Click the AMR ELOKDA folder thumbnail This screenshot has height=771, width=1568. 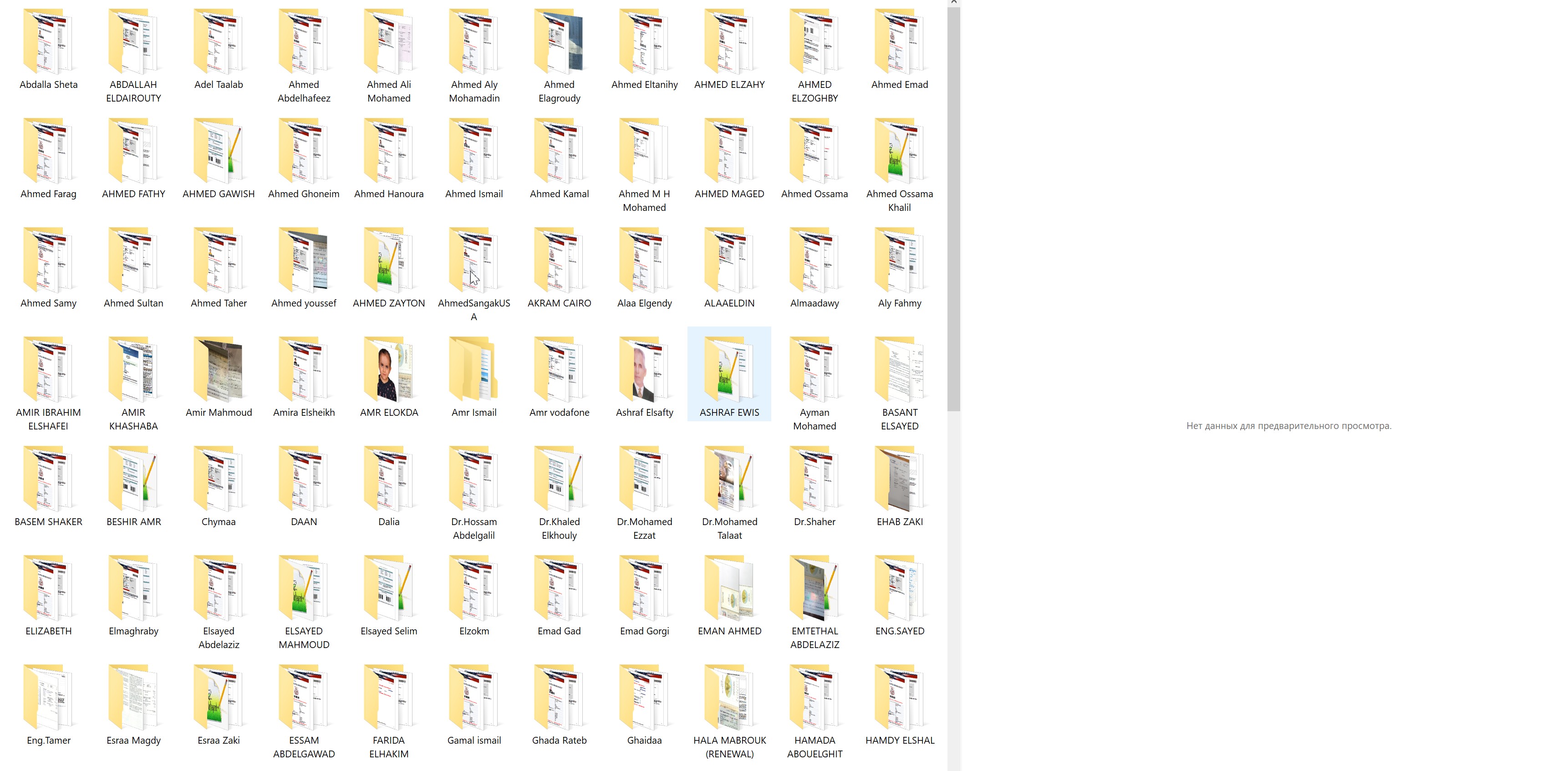coord(388,370)
